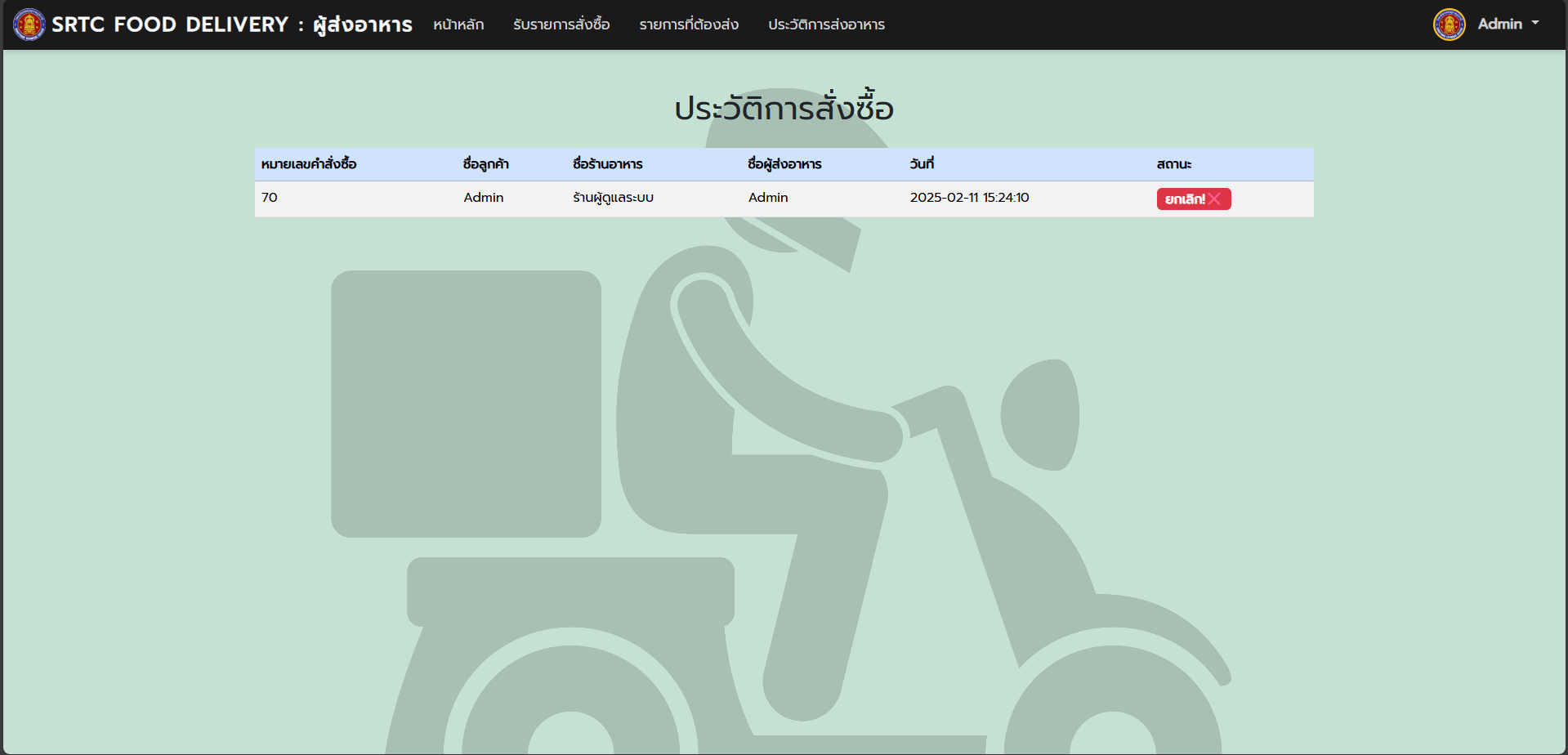
Task: Click the SRTC FOOD DELIVERY brand title
Action: (231, 25)
